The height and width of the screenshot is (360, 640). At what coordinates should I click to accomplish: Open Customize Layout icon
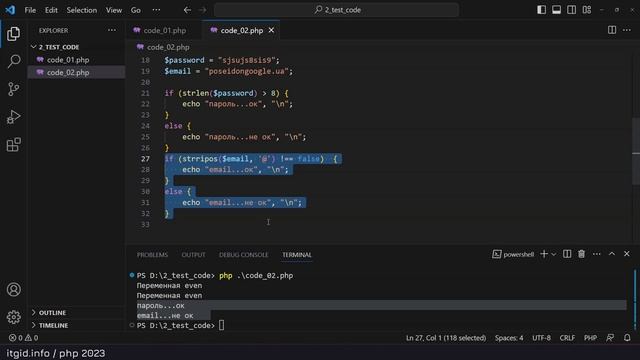pyautogui.click(x=587, y=10)
